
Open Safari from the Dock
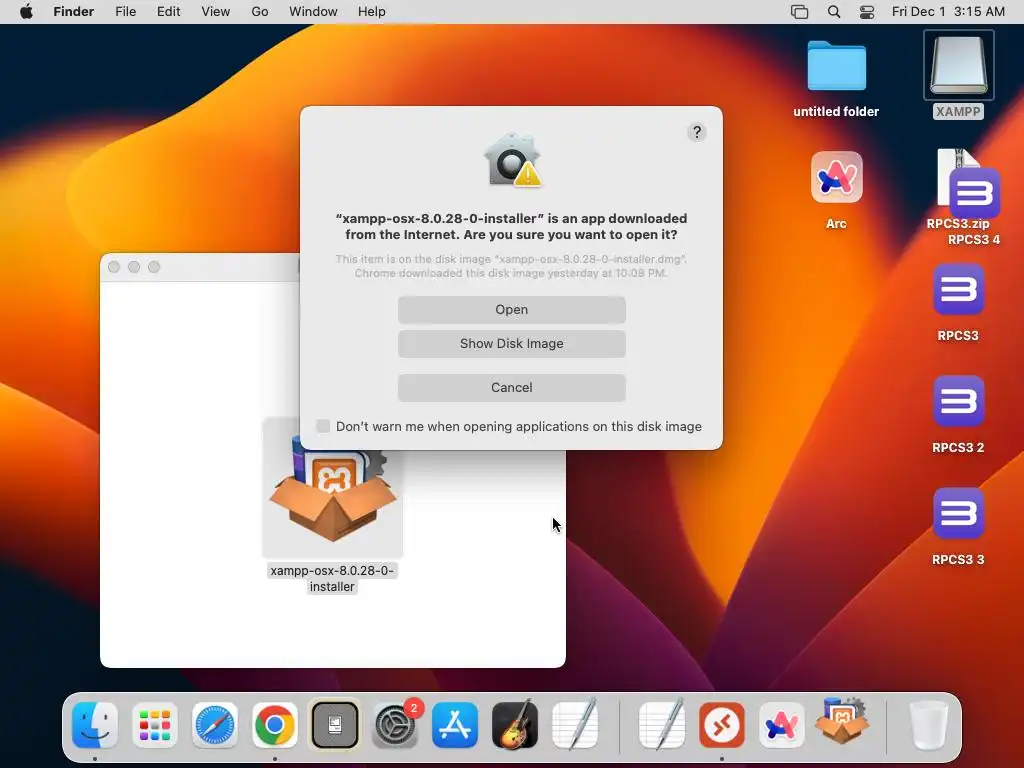[x=215, y=725]
